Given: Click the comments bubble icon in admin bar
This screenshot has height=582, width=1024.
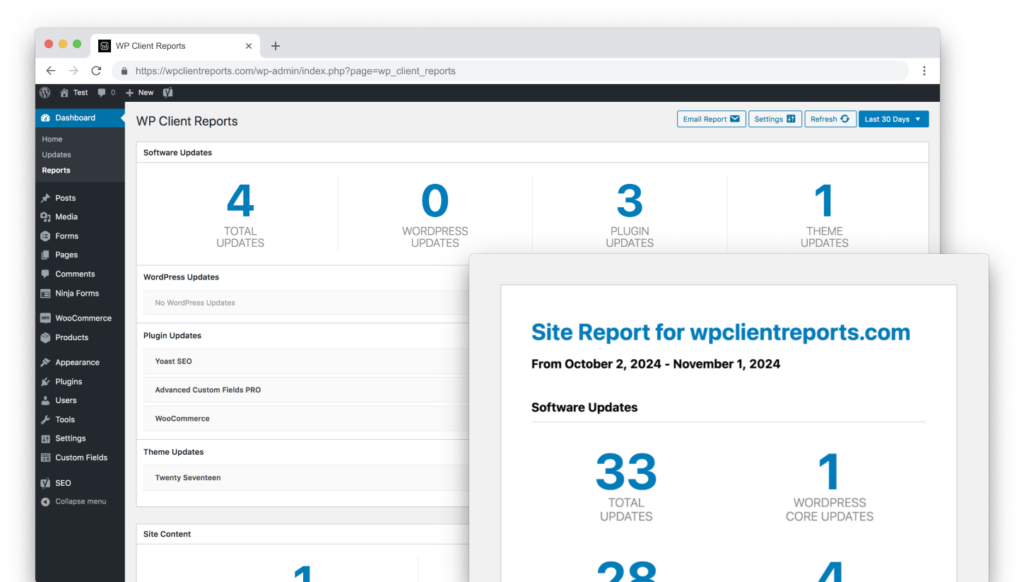Looking at the screenshot, I should coord(101,92).
